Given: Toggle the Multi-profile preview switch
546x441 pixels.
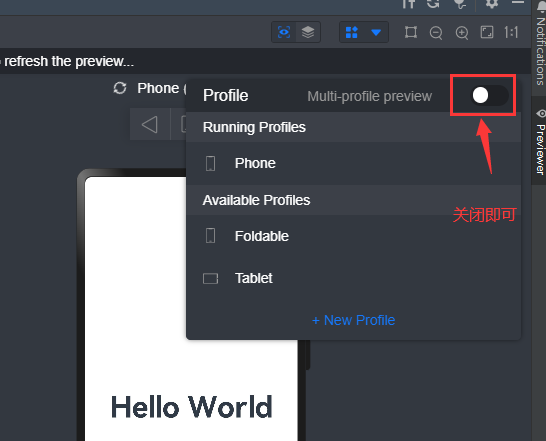Looking at the screenshot, I should pos(489,95).
